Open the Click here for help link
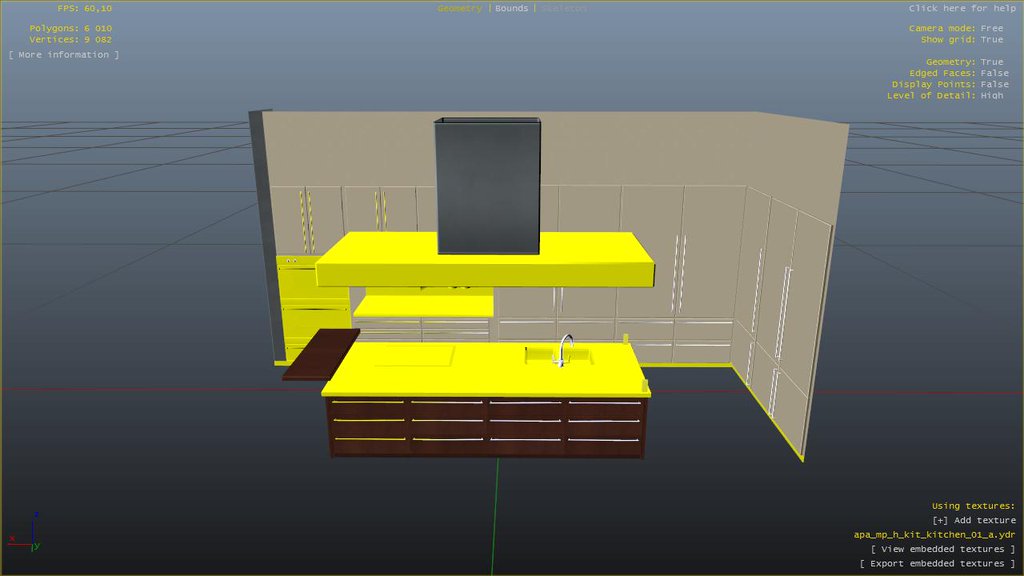1024x576 pixels. [x=962, y=8]
